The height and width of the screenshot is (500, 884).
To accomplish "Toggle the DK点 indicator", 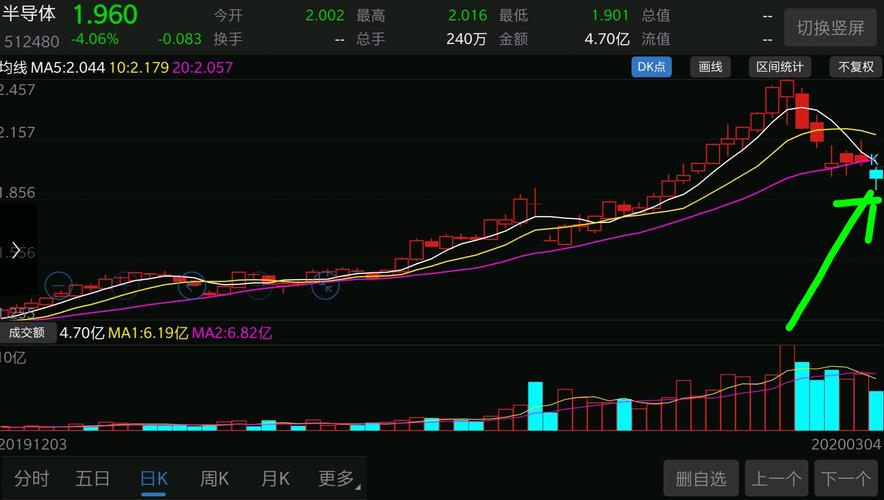I will click(651, 67).
